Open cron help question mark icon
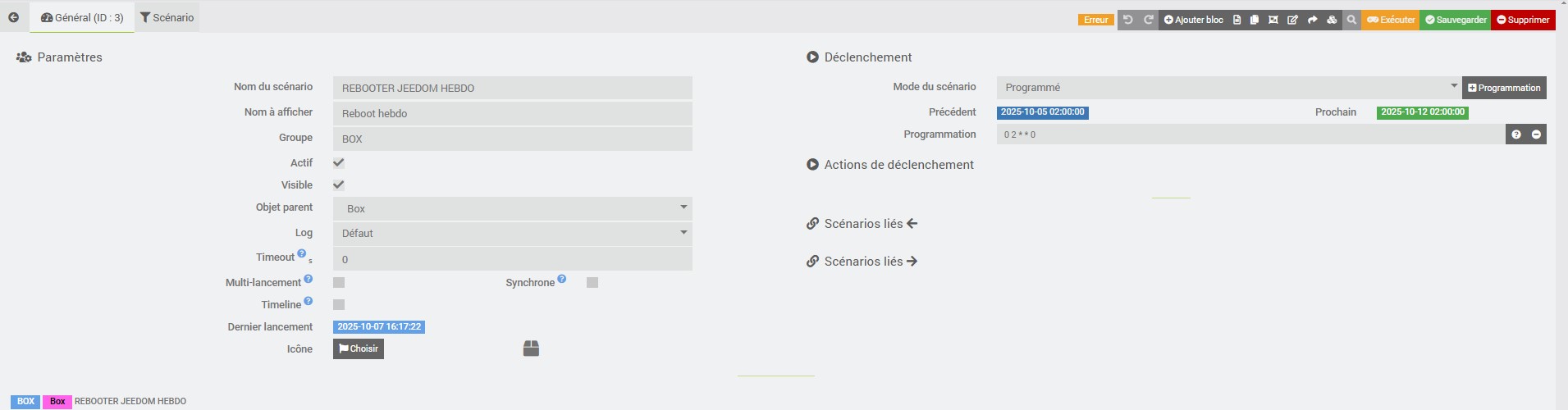Image resolution: width=1568 pixels, height=410 pixels. (x=1516, y=134)
